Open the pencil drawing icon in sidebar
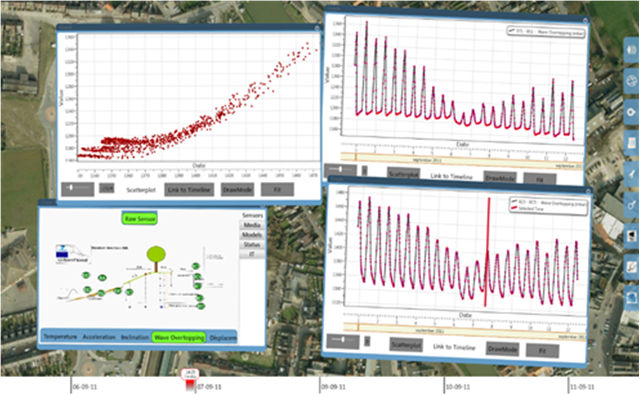The image size is (640, 395). click(x=631, y=267)
